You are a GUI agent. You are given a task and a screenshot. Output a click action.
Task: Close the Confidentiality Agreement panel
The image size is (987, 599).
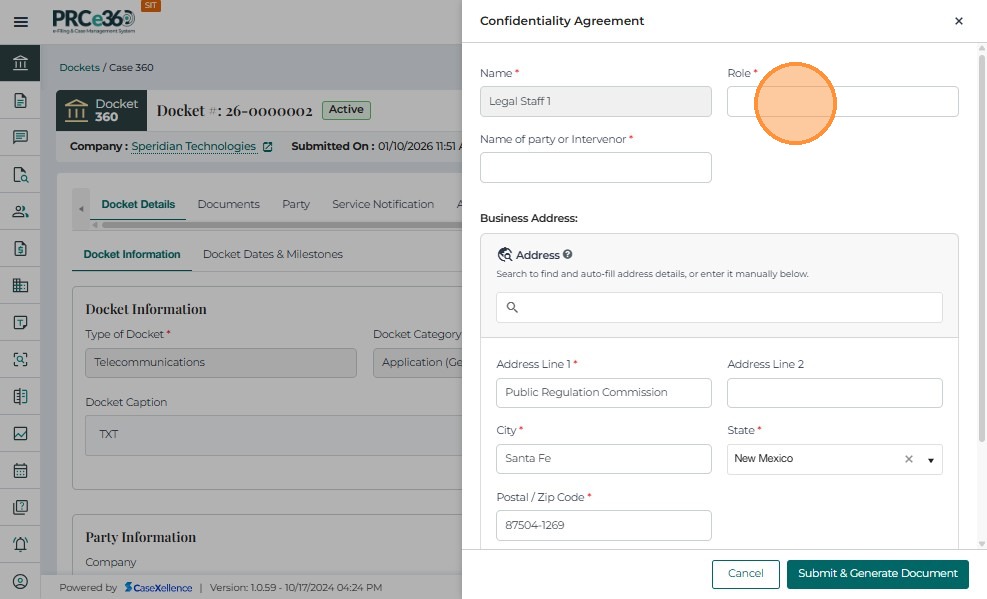959,21
